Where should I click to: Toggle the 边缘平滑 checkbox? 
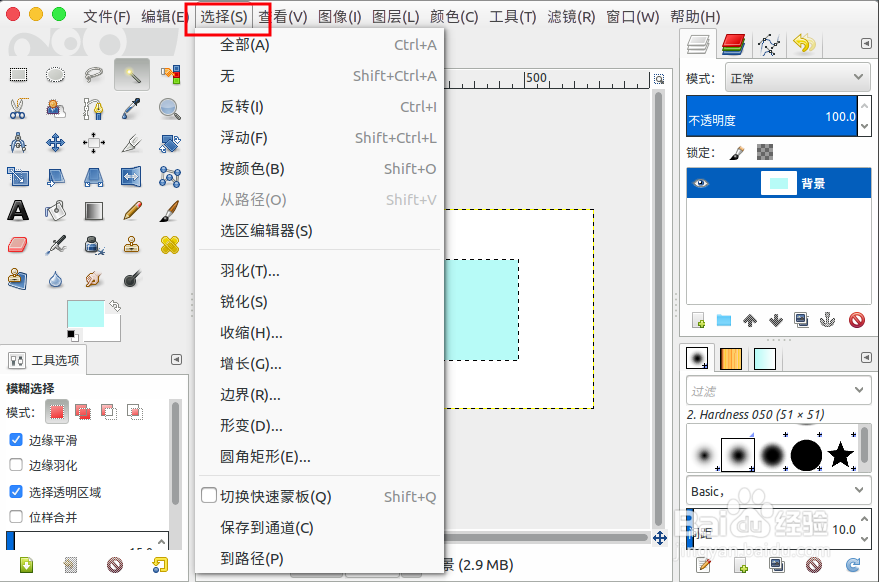click(x=16, y=440)
